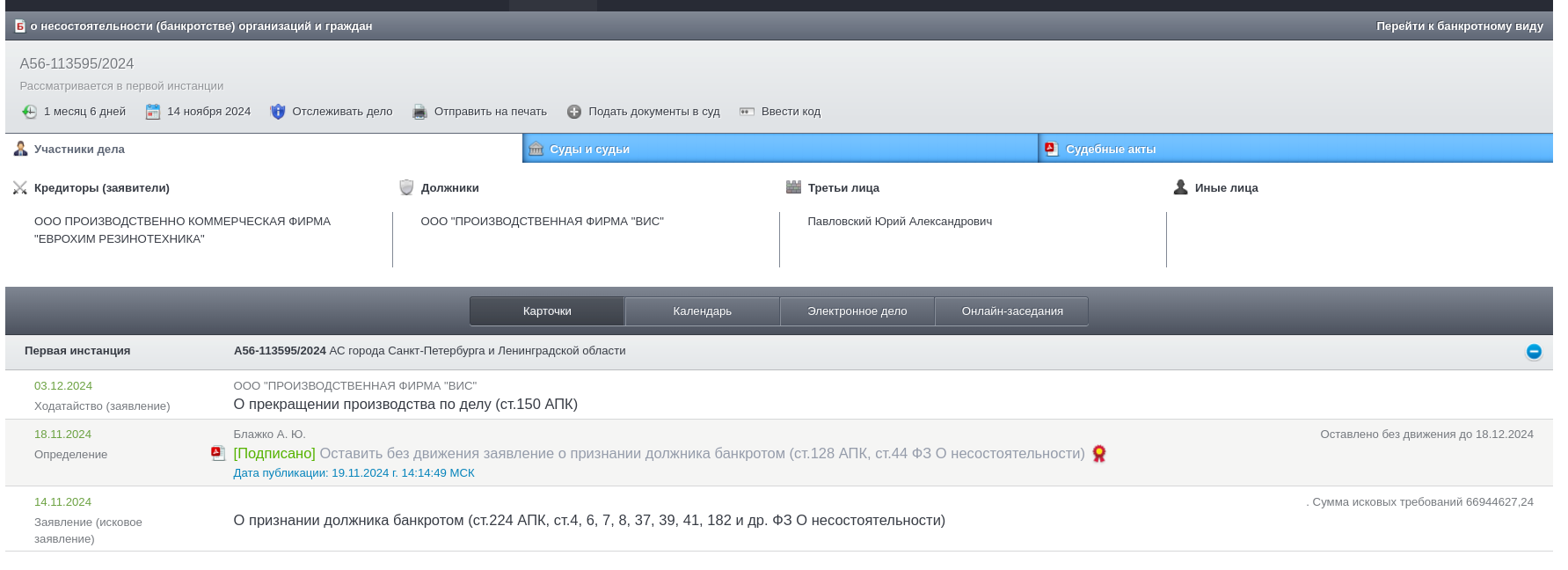Select the Карточки view tab
Screen dimensions: 1568x570
point(547,311)
